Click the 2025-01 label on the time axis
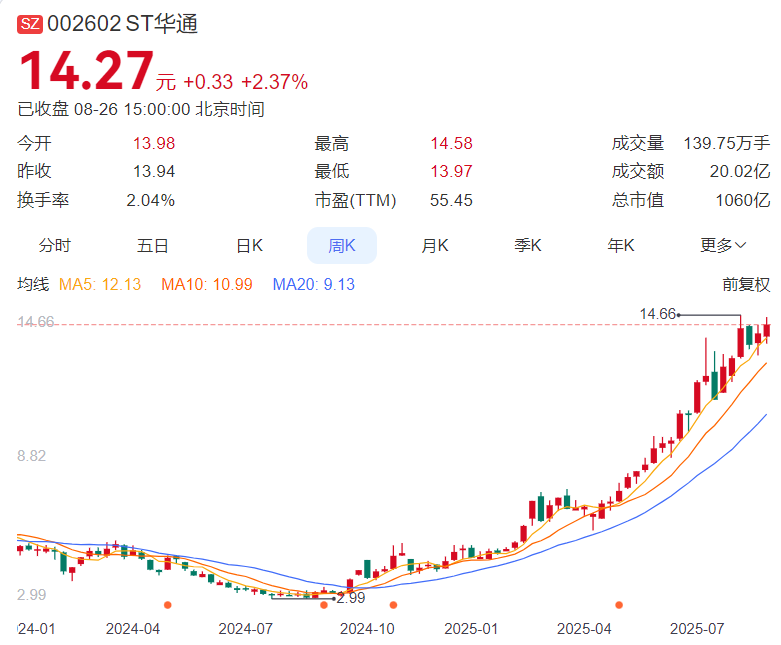Screen dimensions: 781x645 [473, 629]
